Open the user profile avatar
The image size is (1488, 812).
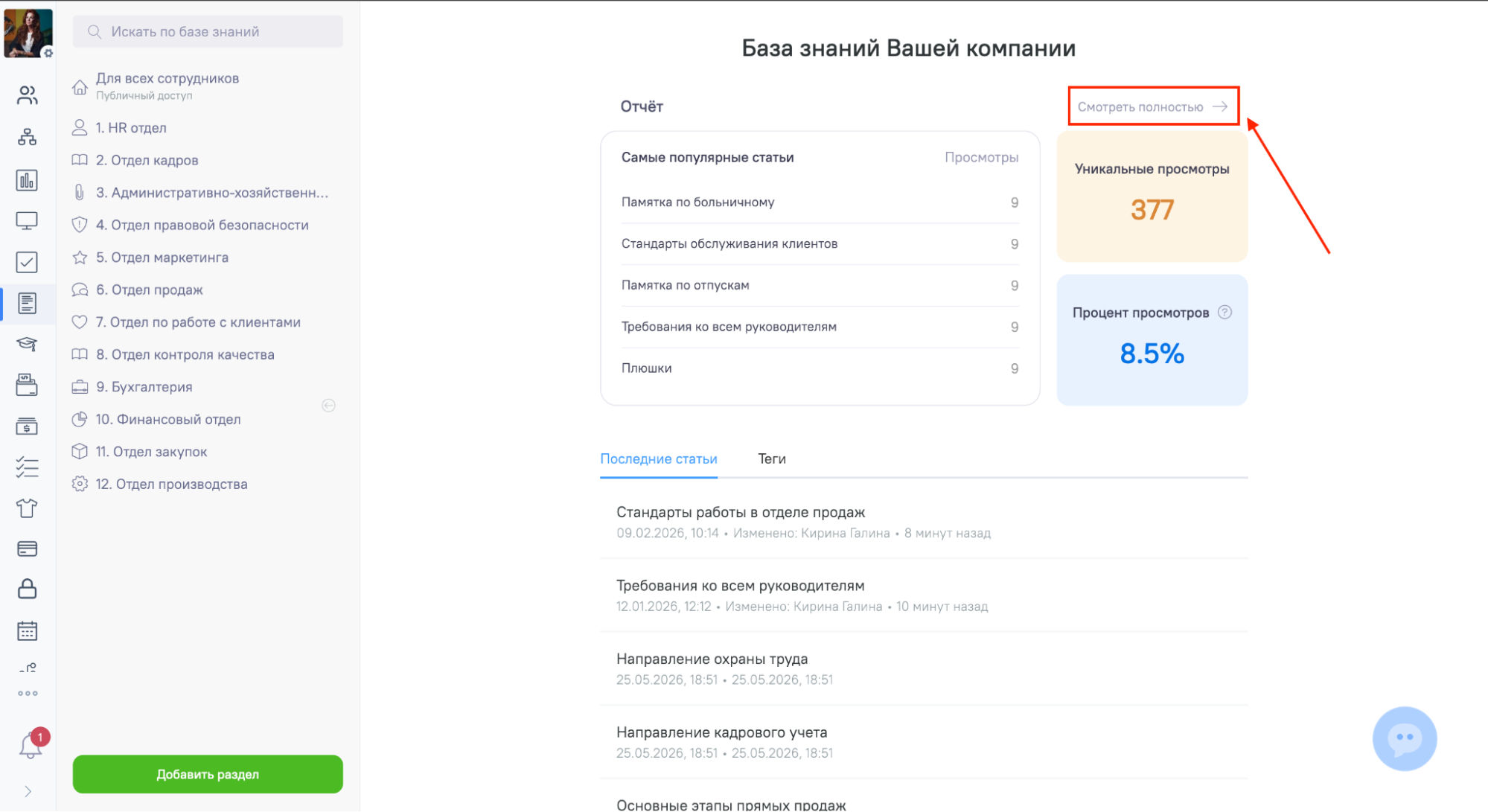click(x=28, y=33)
